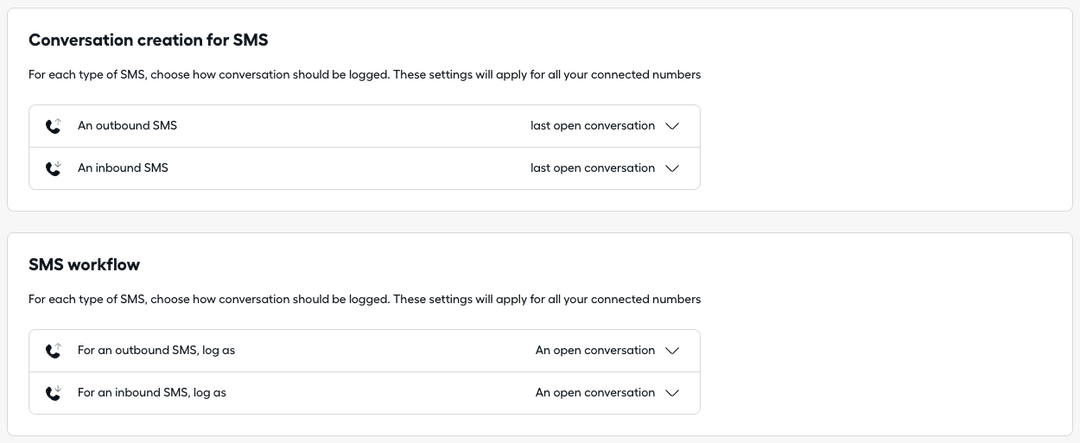The height and width of the screenshot is (443, 1080).
Task: Click outbound phone icon in Conversation creation section
Action: coord(54,126)
